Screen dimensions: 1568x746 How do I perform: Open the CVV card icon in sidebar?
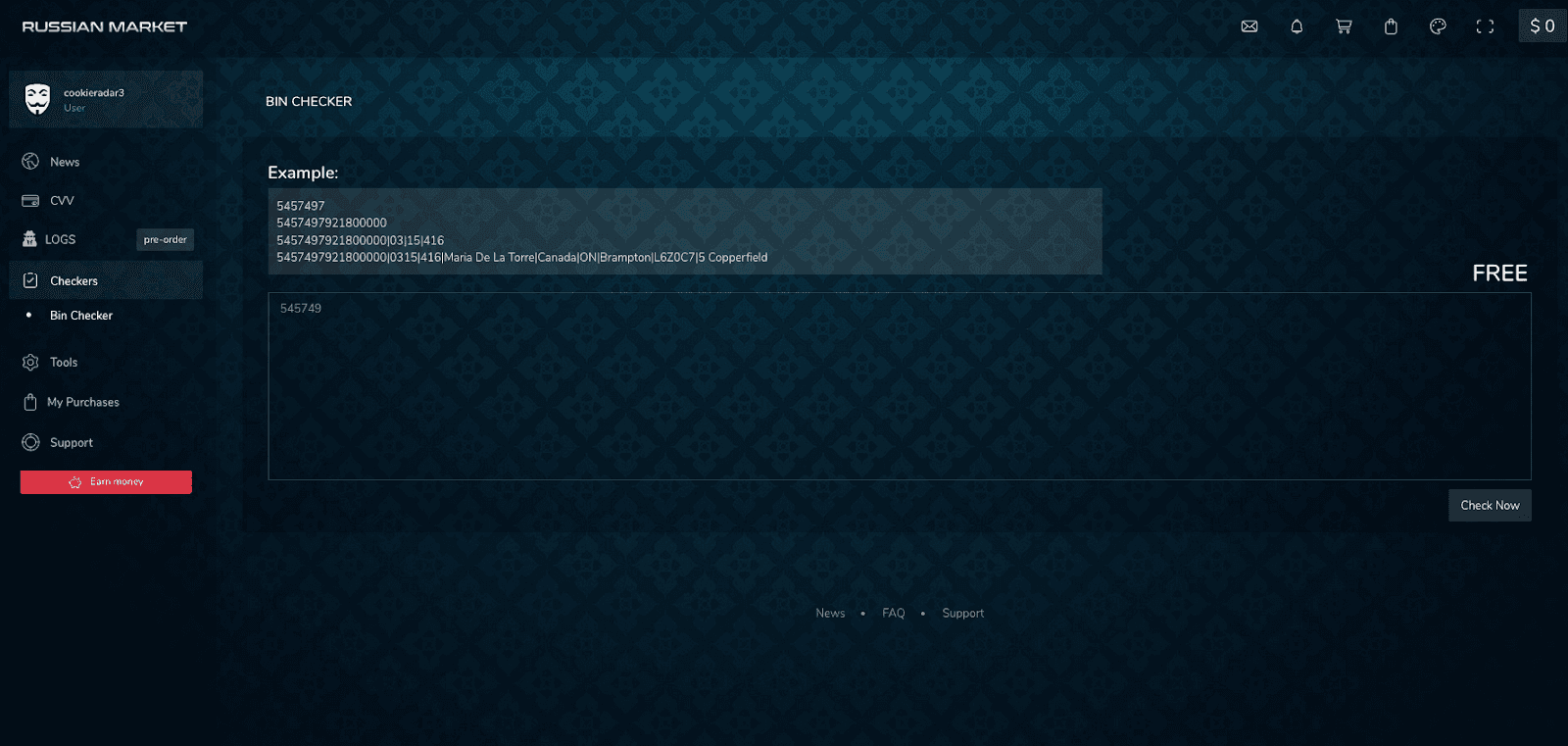(x=30, y=200)
